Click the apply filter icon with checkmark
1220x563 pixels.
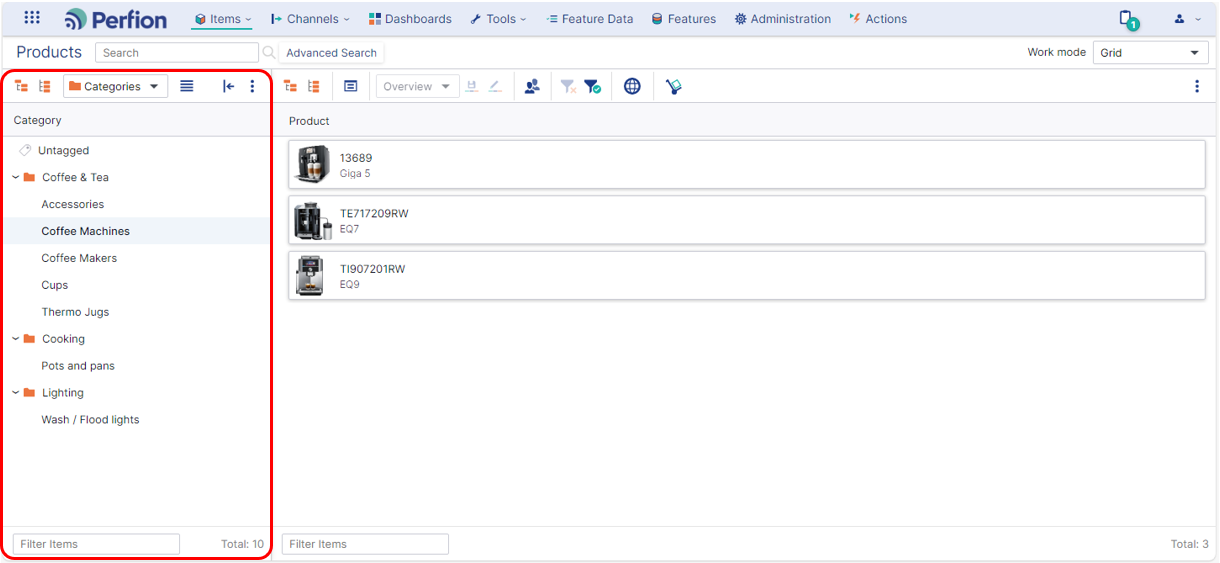(592, 86)
